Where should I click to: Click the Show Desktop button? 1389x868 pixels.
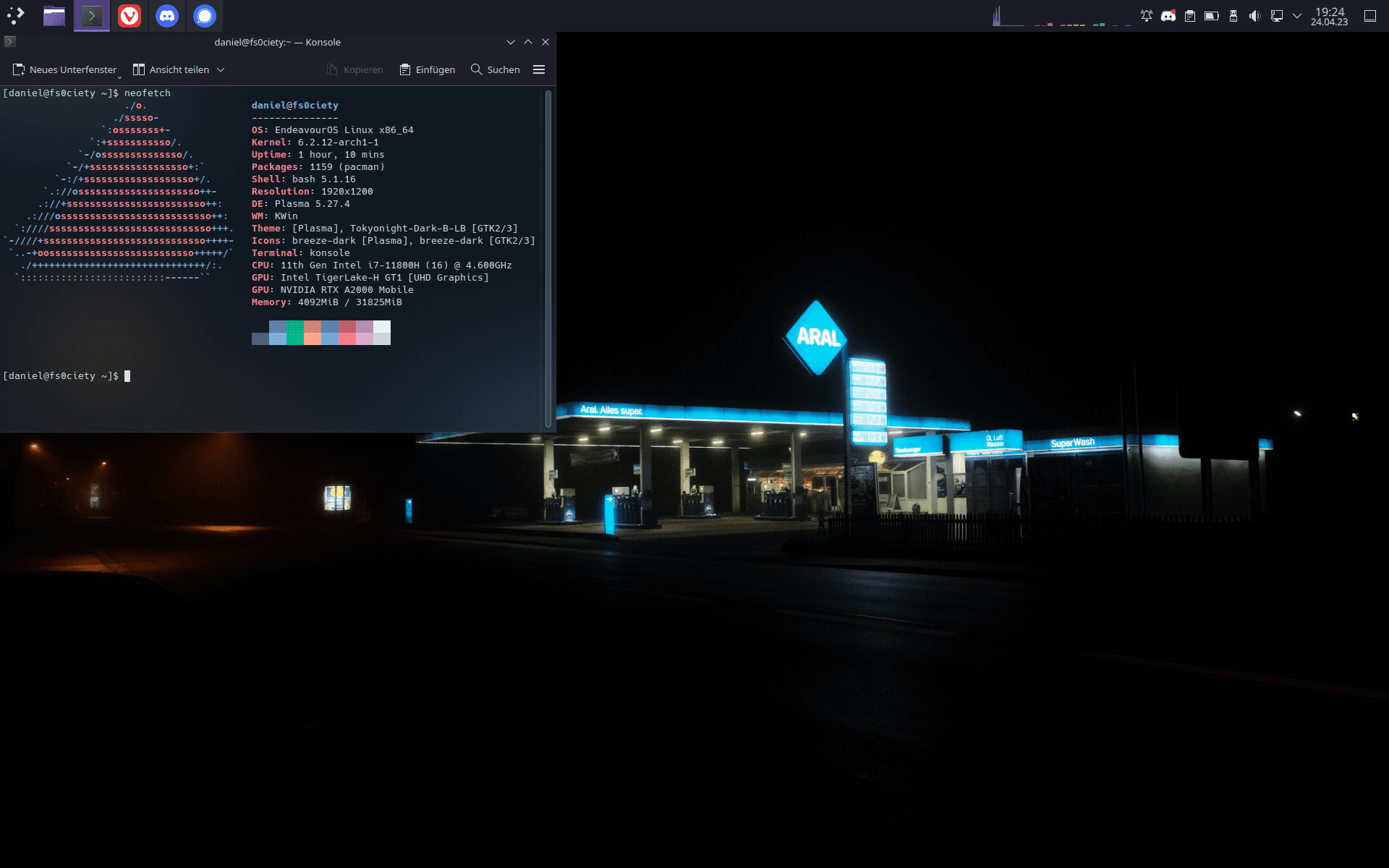(x=1370, y=16)
